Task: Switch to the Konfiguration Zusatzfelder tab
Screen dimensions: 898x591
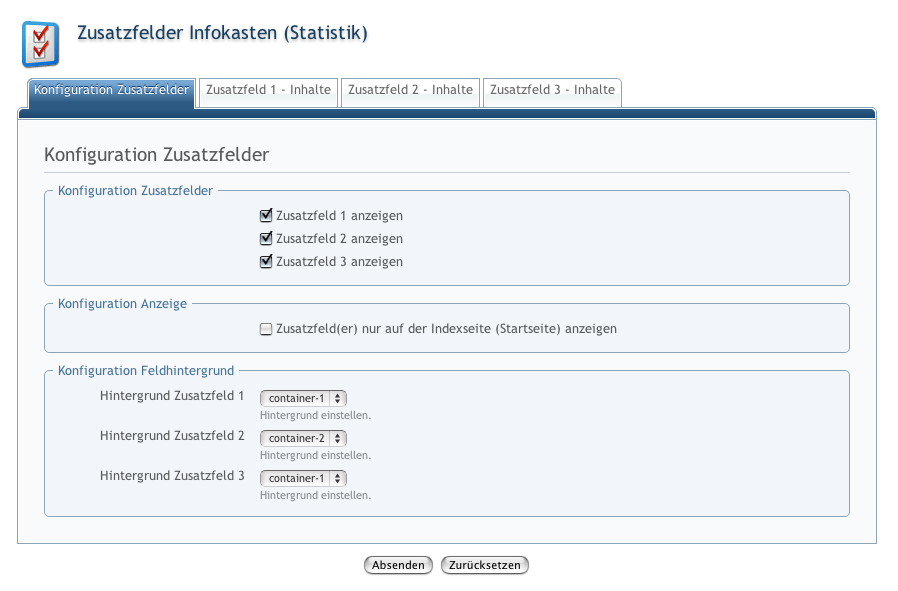Action: (x=111, y=90)
